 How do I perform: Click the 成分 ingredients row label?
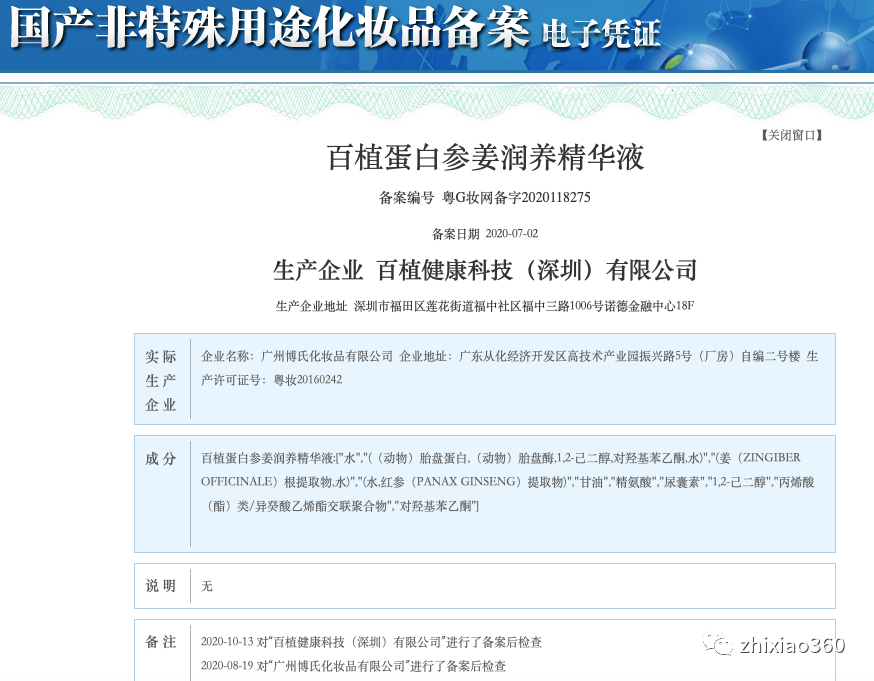coord(161,459)
